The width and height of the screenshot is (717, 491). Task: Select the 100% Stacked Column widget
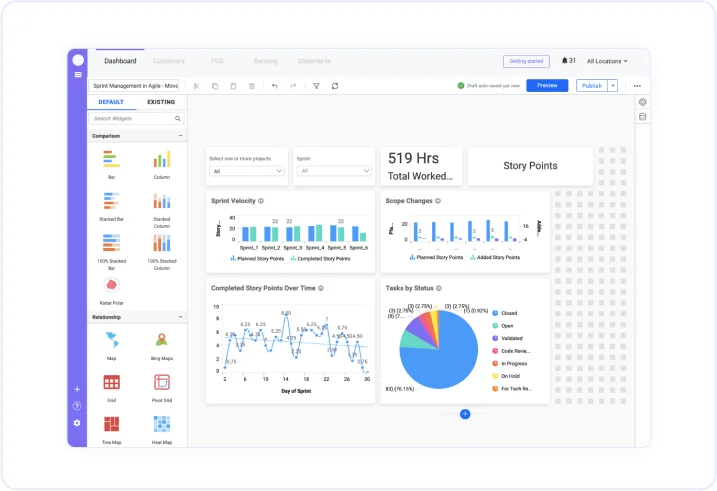[162, 251]
